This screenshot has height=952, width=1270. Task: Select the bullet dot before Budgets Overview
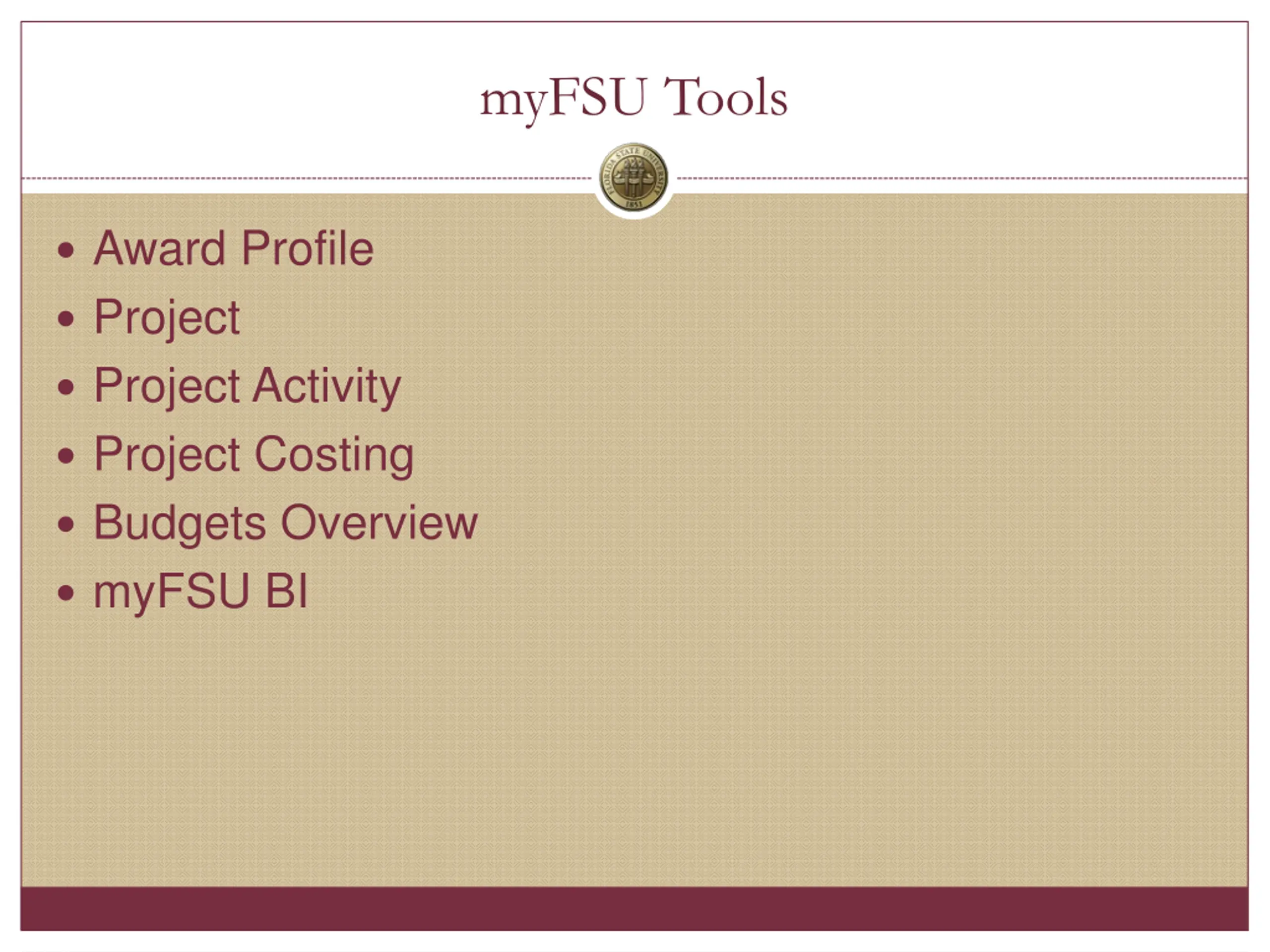(x=66, y=524)
